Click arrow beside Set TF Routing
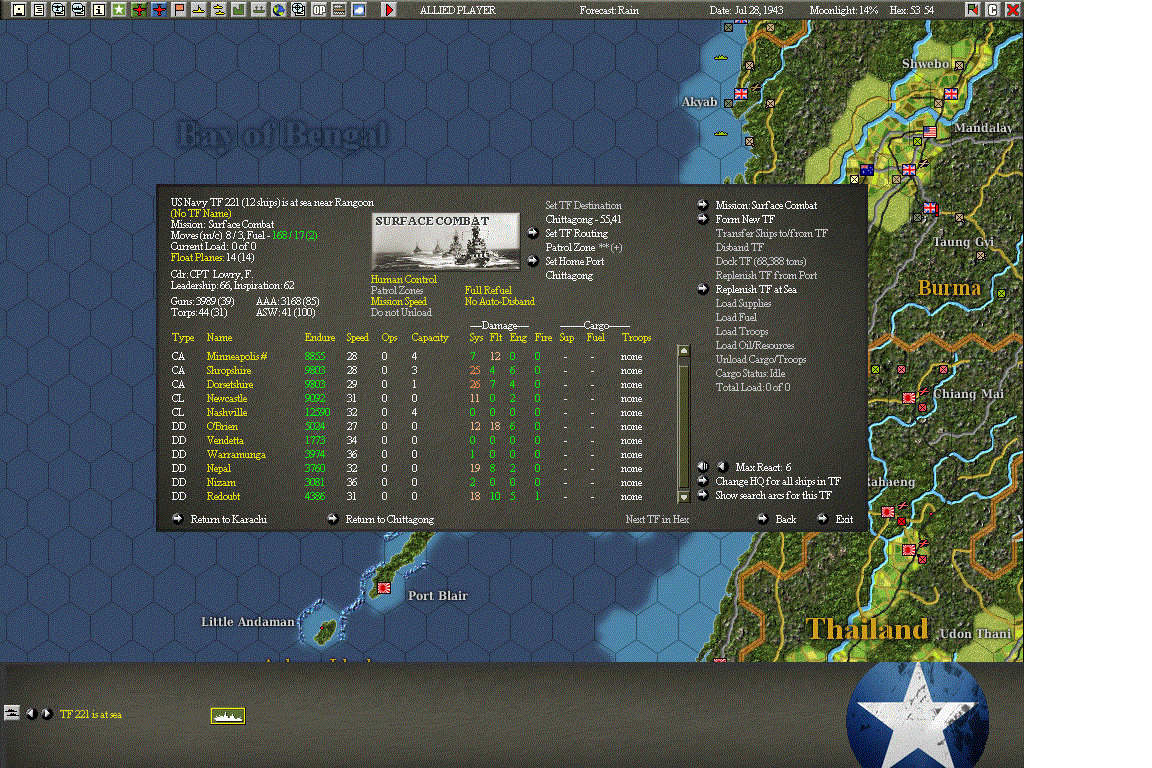This screenshot has height=768, width=1152. click(533, 233)
